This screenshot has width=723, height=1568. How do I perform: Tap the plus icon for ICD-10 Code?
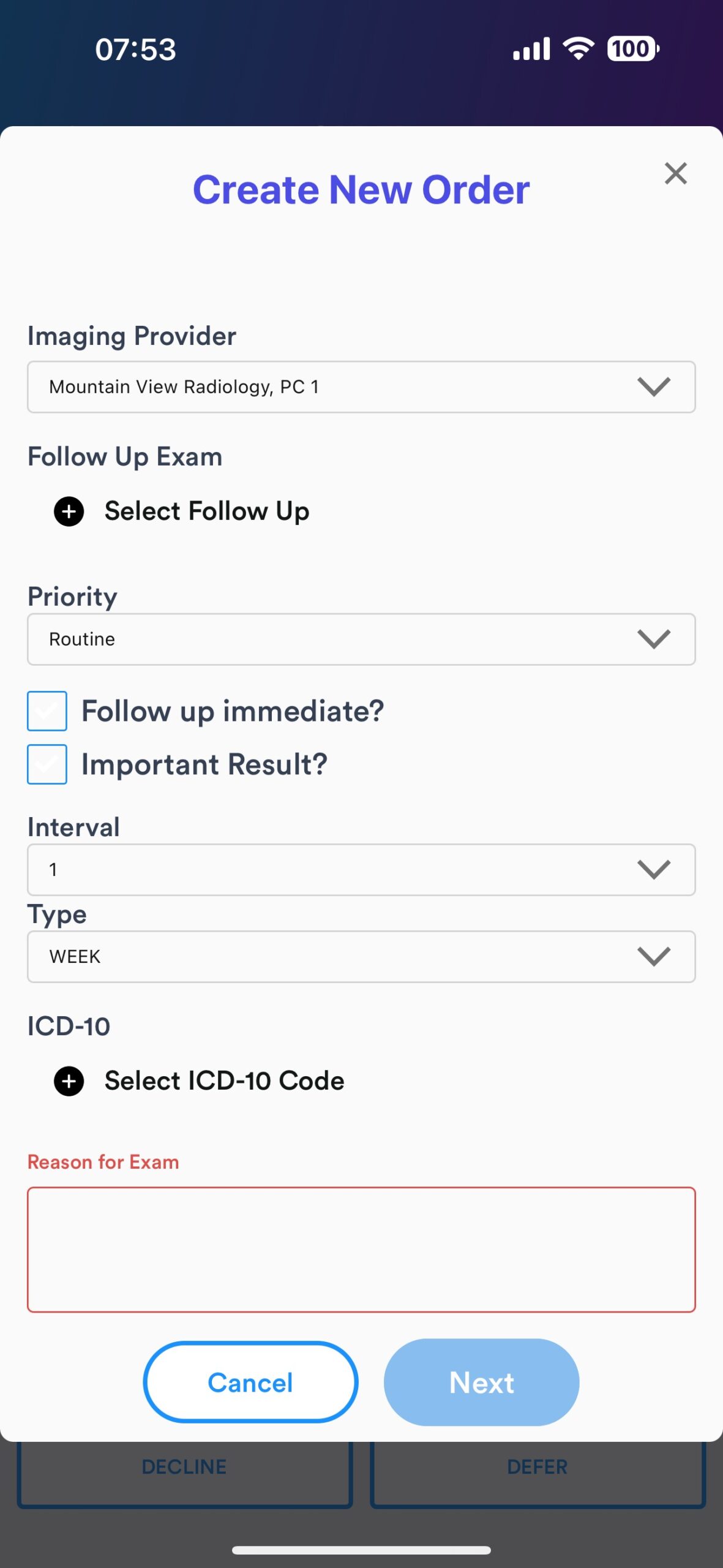pyautogui.click(x=69, y=1081)
